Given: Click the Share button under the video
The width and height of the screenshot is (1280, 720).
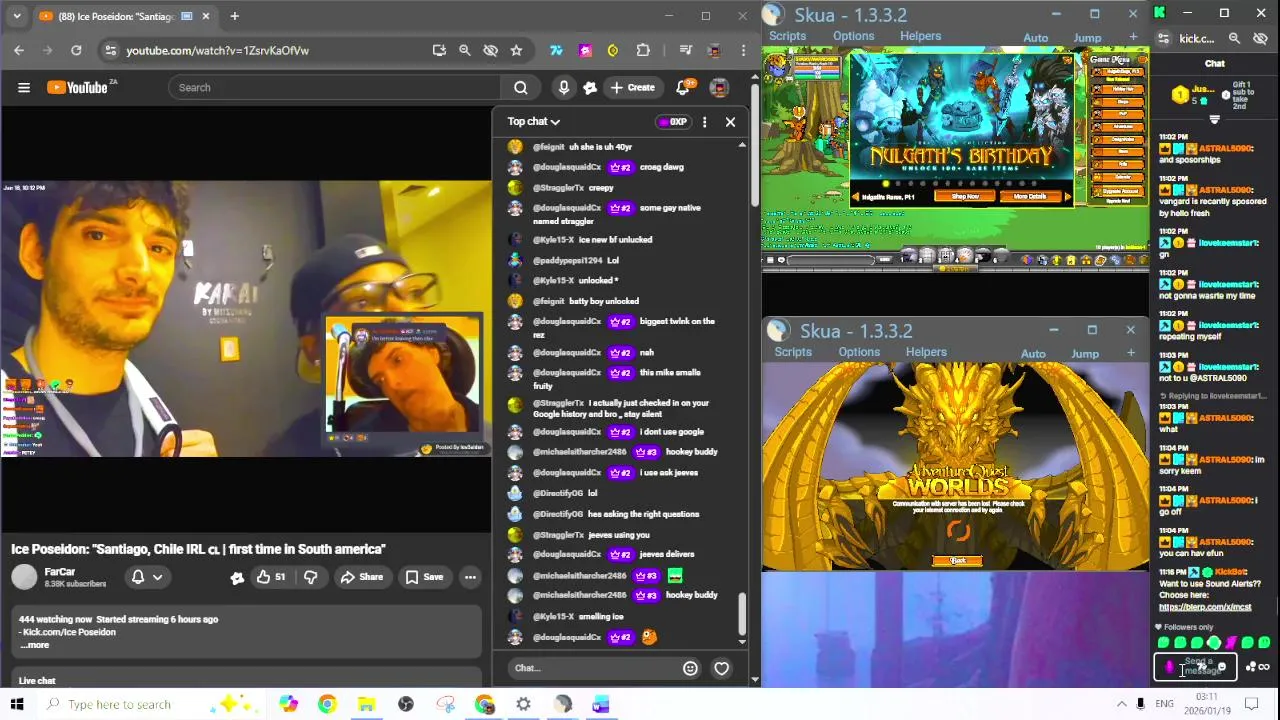Looking at the screenshot, I should coord(361,577).
